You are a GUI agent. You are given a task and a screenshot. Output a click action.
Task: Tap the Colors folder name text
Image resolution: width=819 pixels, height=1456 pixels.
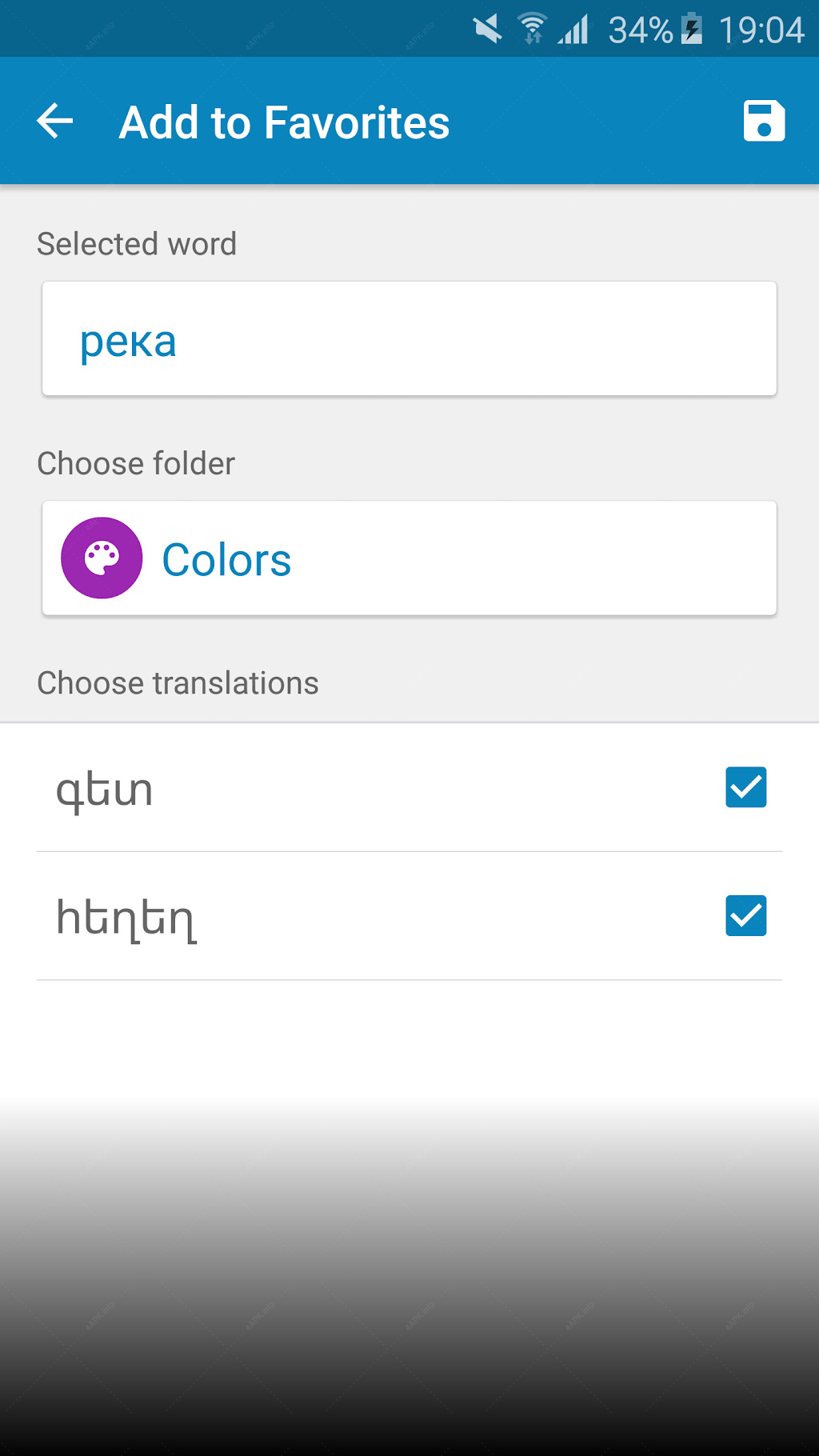226,559
